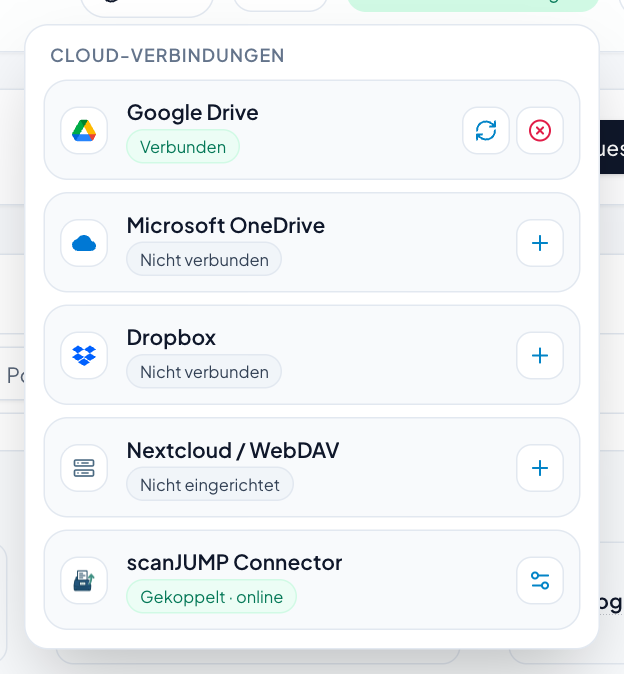Click the Nextcloud server icon
The height and width of the screenshot is (674, 624).
pyautogui.click(x=84, y=468)
